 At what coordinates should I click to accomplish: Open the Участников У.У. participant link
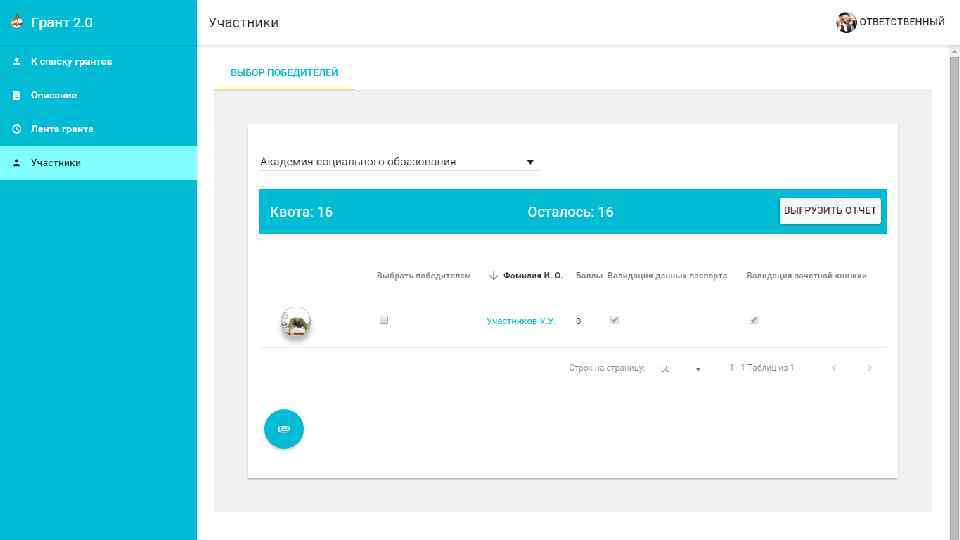click(520, 321)
